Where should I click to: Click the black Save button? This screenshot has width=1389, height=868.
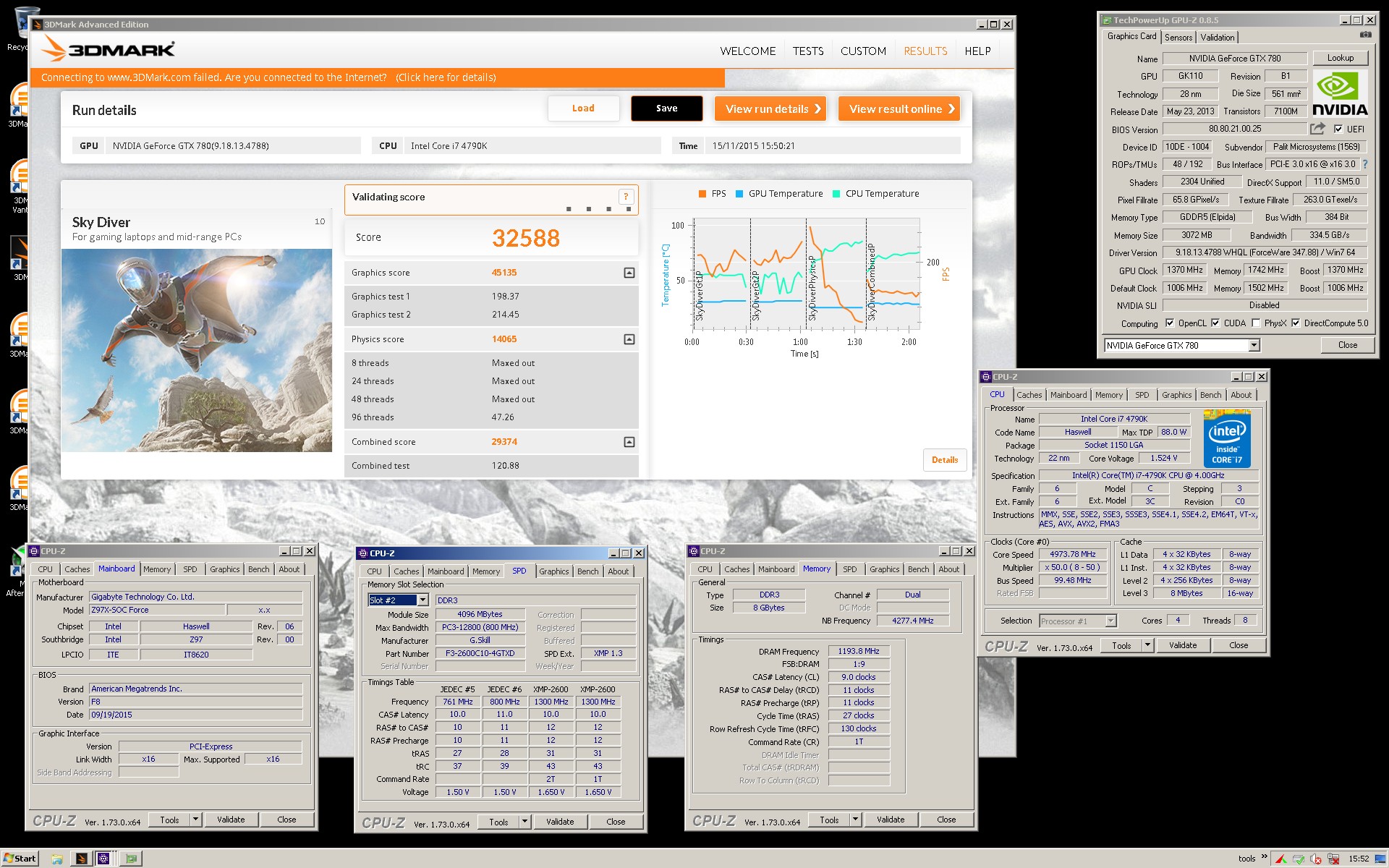(666, 109)
